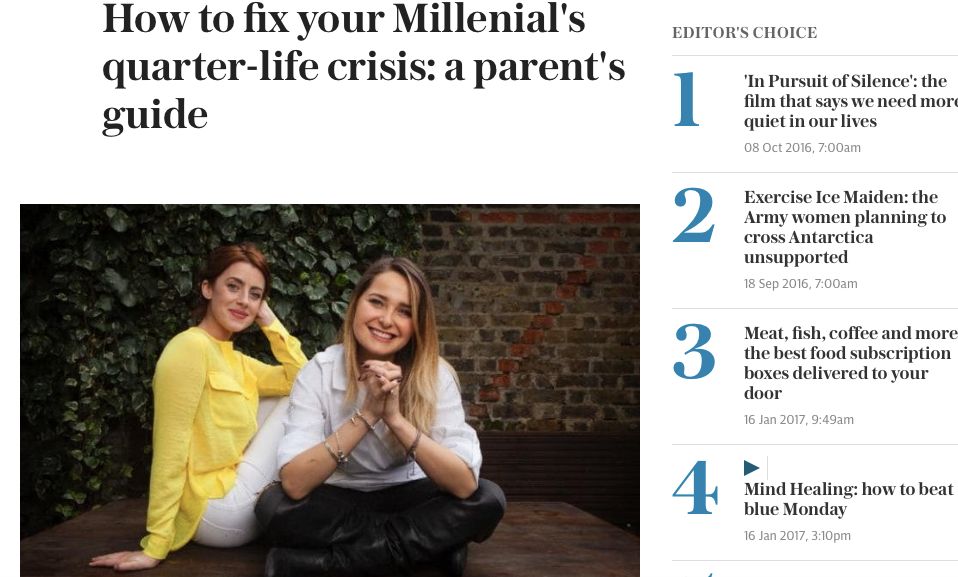958x577 pixels.
Task: Click the large number 1 ranking numeral
Action: (x=686, y=100)
